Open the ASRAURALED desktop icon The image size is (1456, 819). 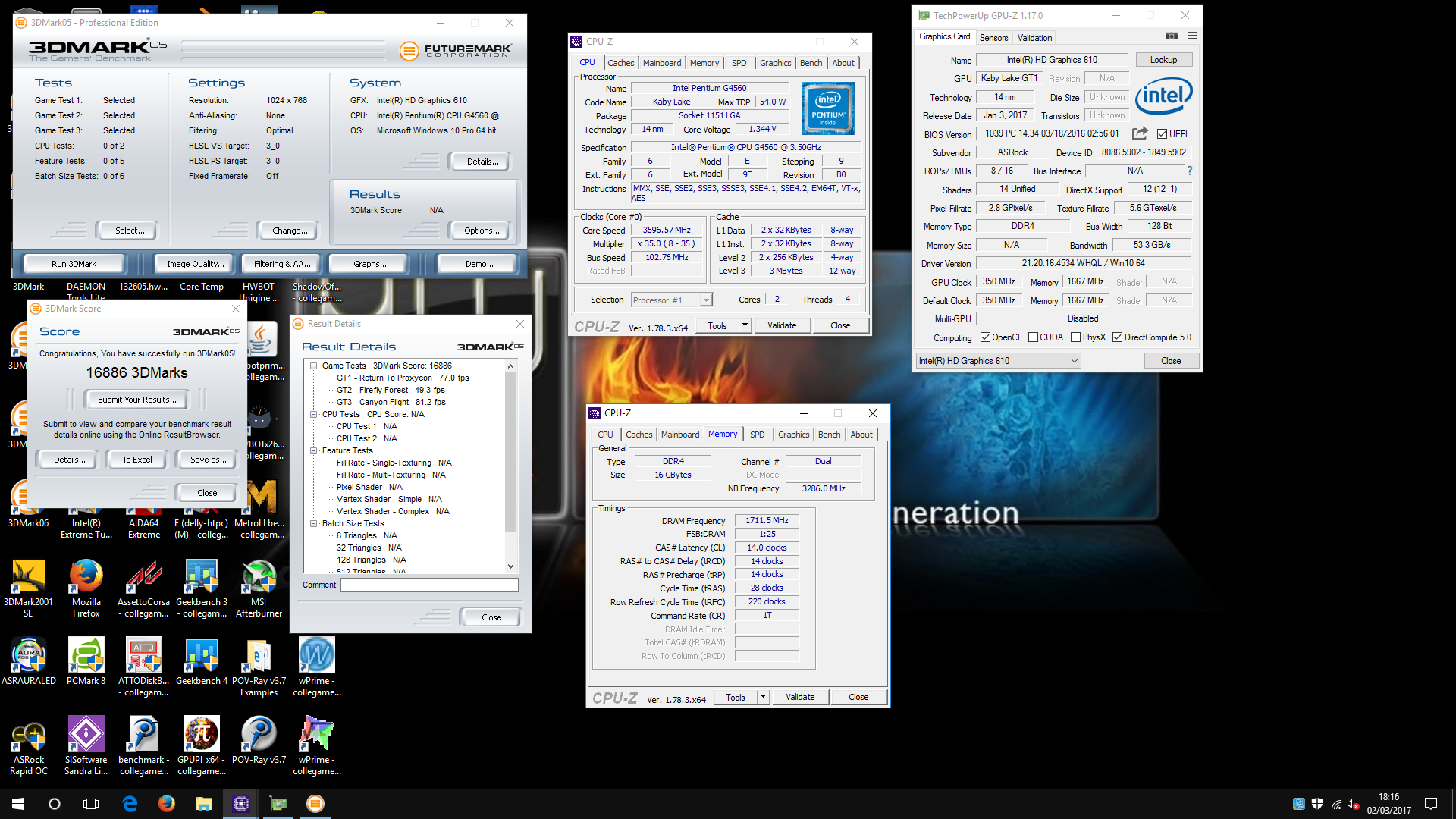[x=29, y=662]
